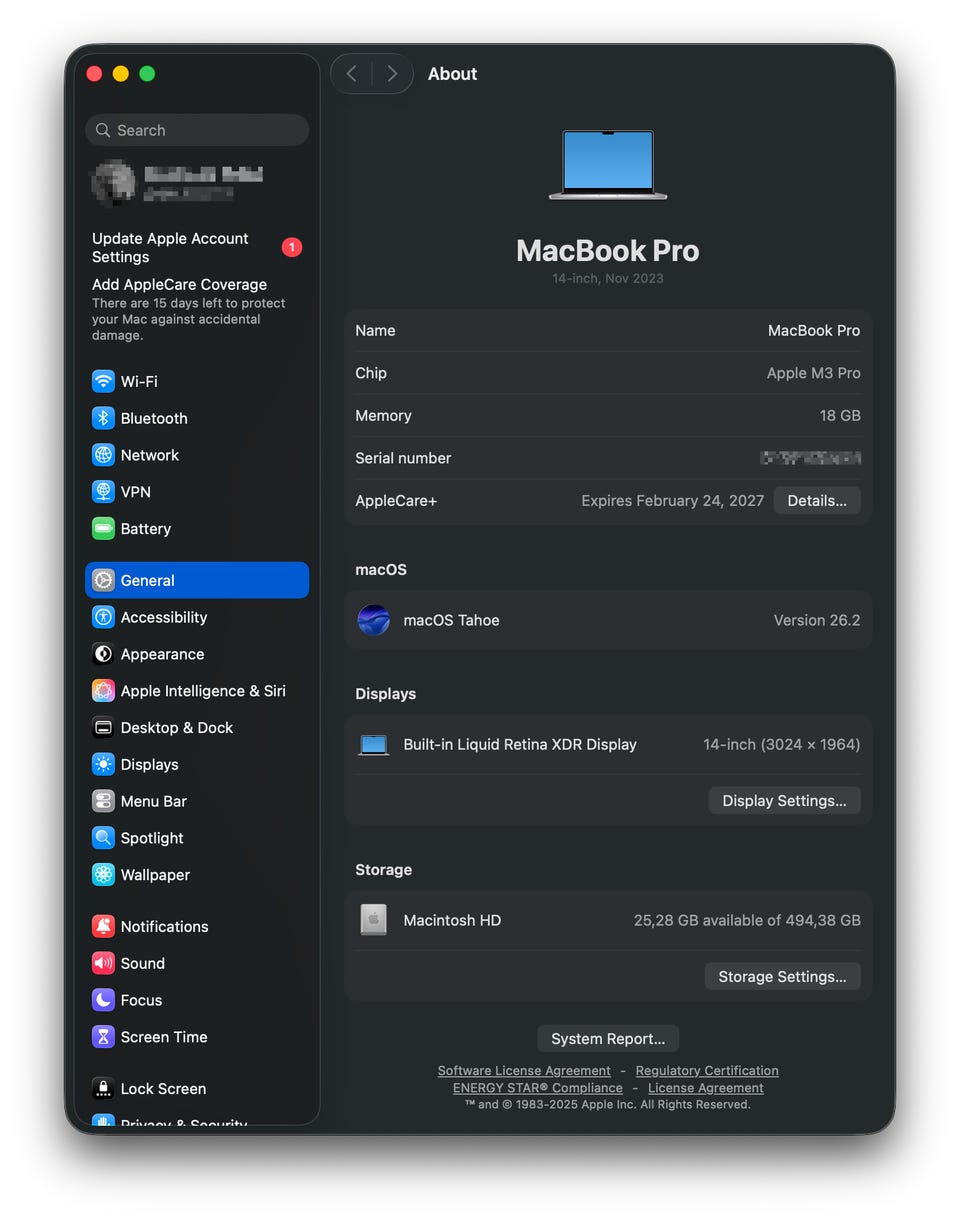Screen dimensions: 960x1220
Task: Click the Apple M3 Pro chip value
Action: [x=814, y=373]
